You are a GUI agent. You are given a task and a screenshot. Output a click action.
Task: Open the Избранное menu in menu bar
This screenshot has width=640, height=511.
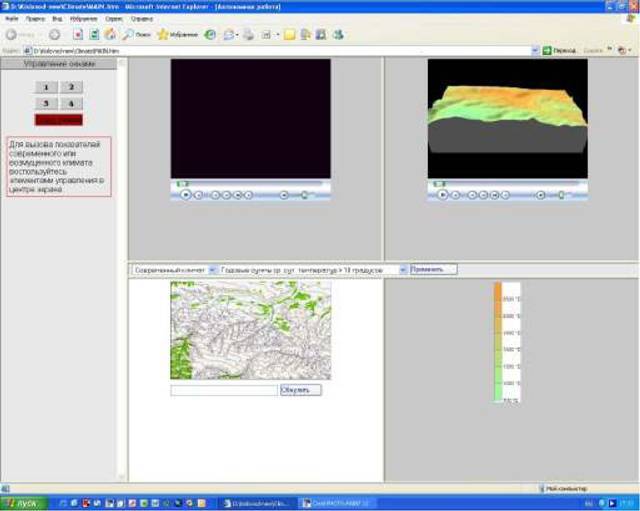point(83,19)
